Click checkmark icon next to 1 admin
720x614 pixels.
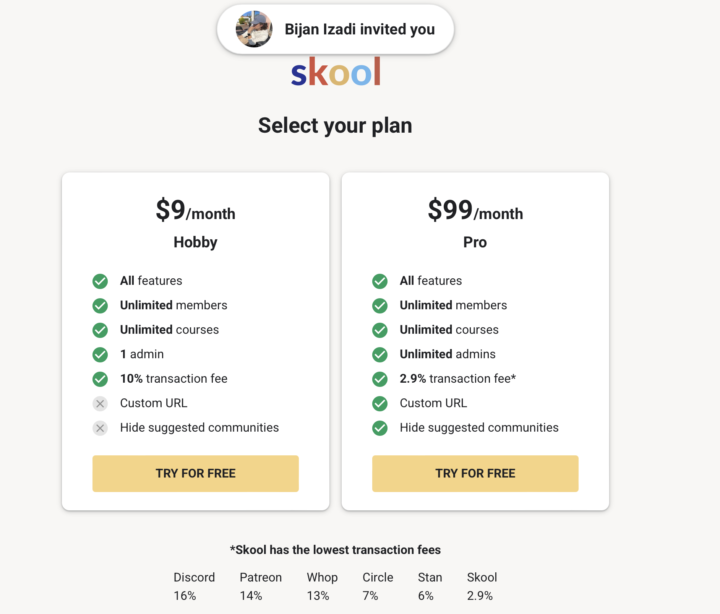click(x=100, y=355)
